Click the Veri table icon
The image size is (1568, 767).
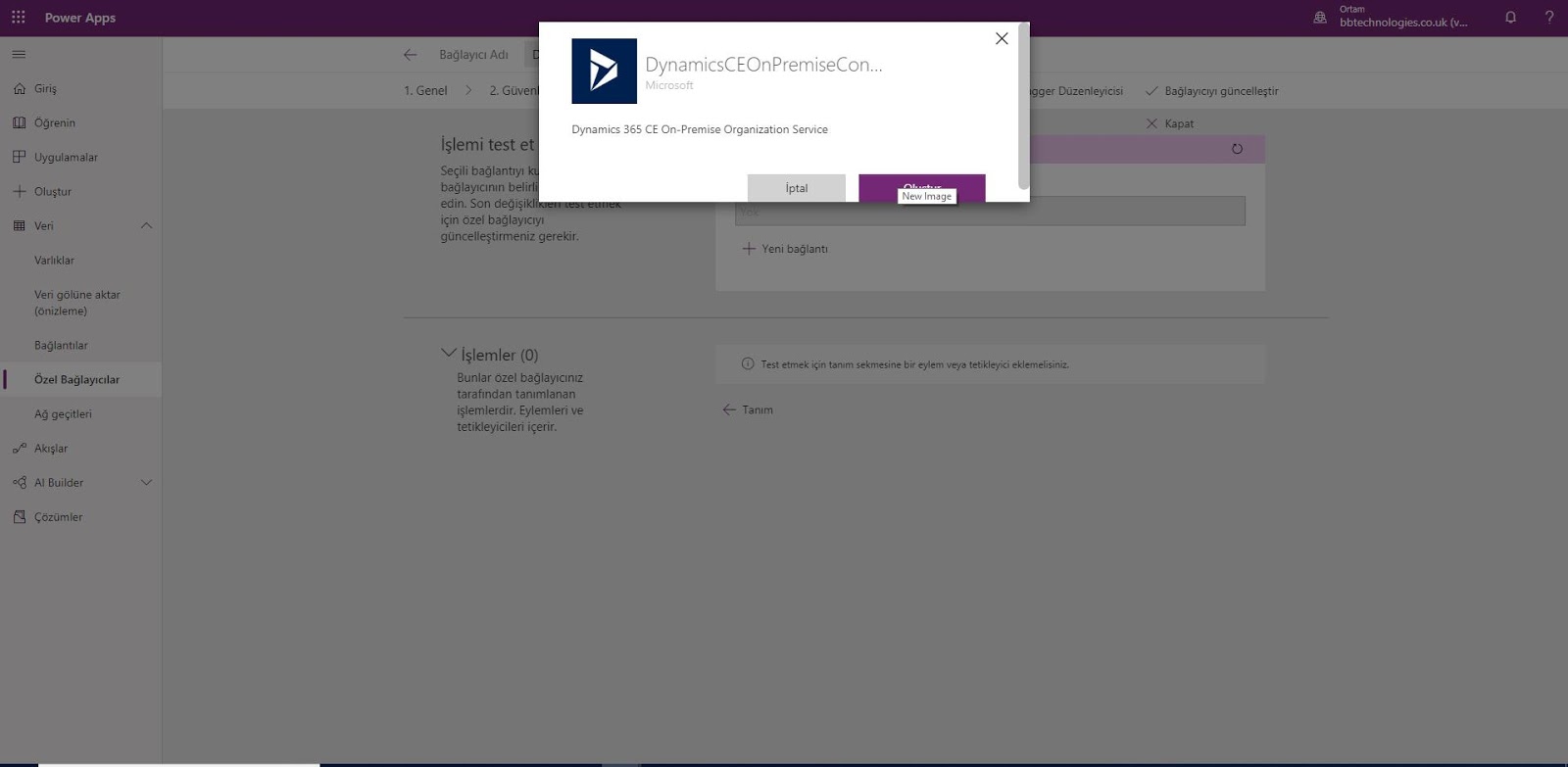click(20, 225)
